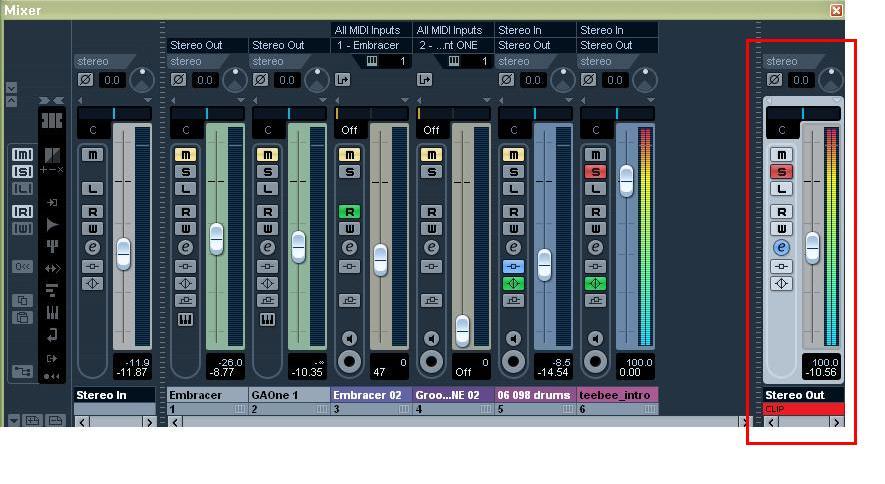Toggle global solo in the common panel

pos(22,171)
